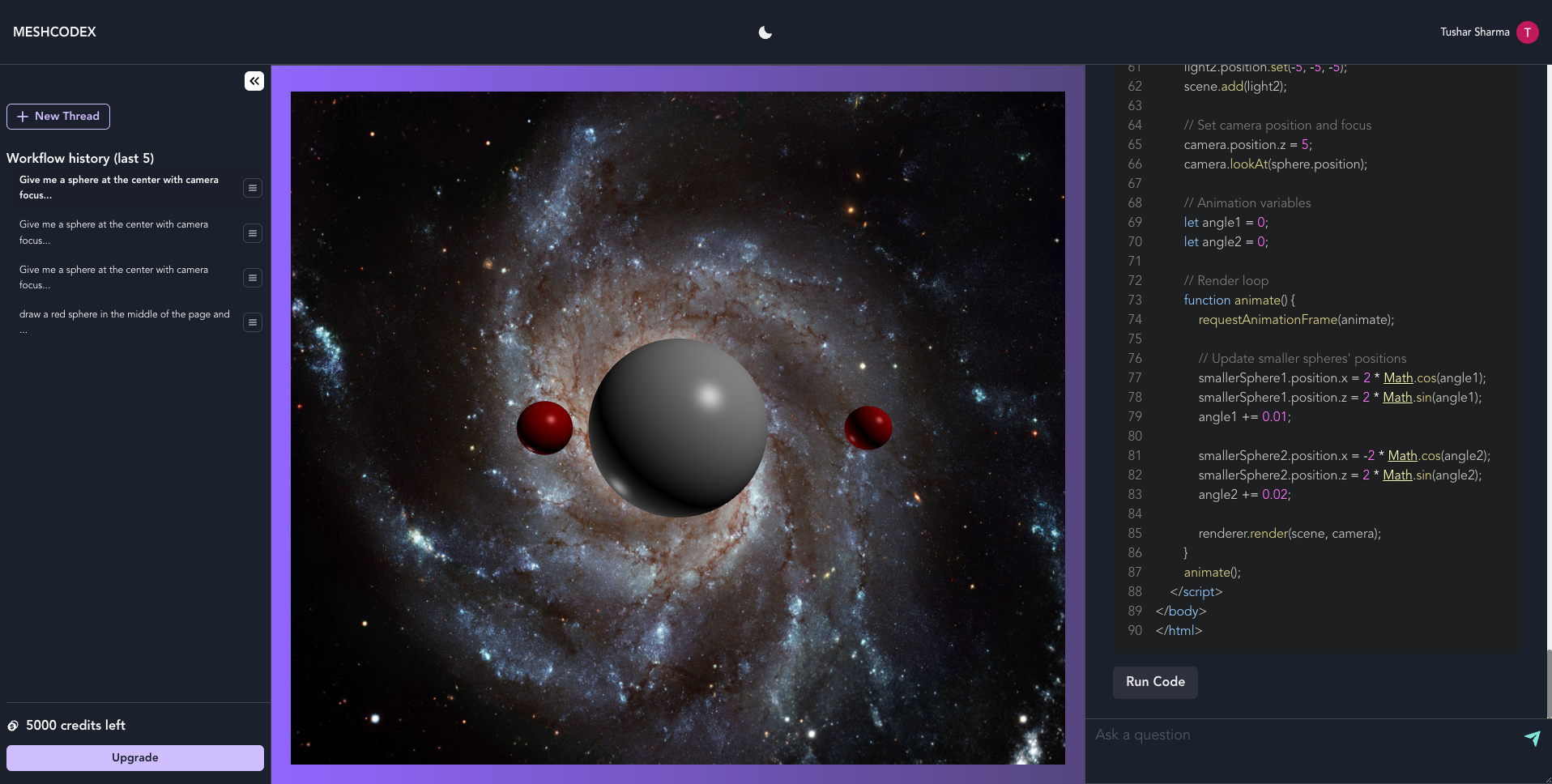Image resolution: width=1552 pixels, height=784 pixels.
Task: Click the left red sphere in preview
Action: pos(544,428)
